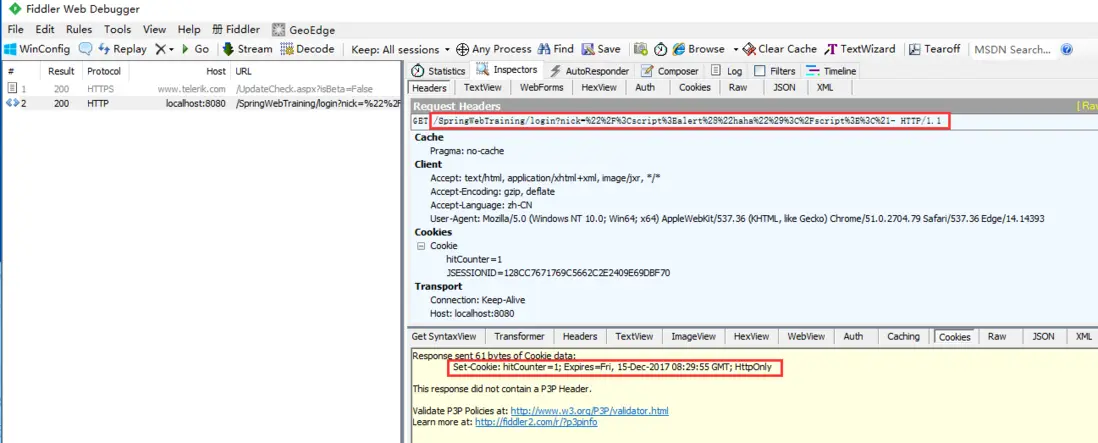
Task: Click Host: localhost:8080 header line
Action: pyautogui.click(x=472, y=314)
